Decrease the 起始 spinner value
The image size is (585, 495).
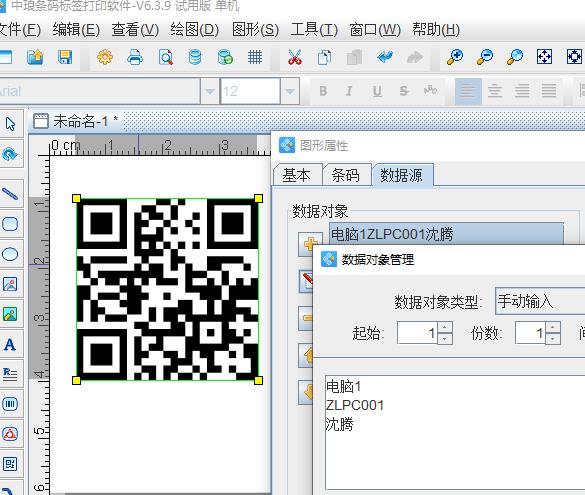pyautogui.click(x=445, y=338)
